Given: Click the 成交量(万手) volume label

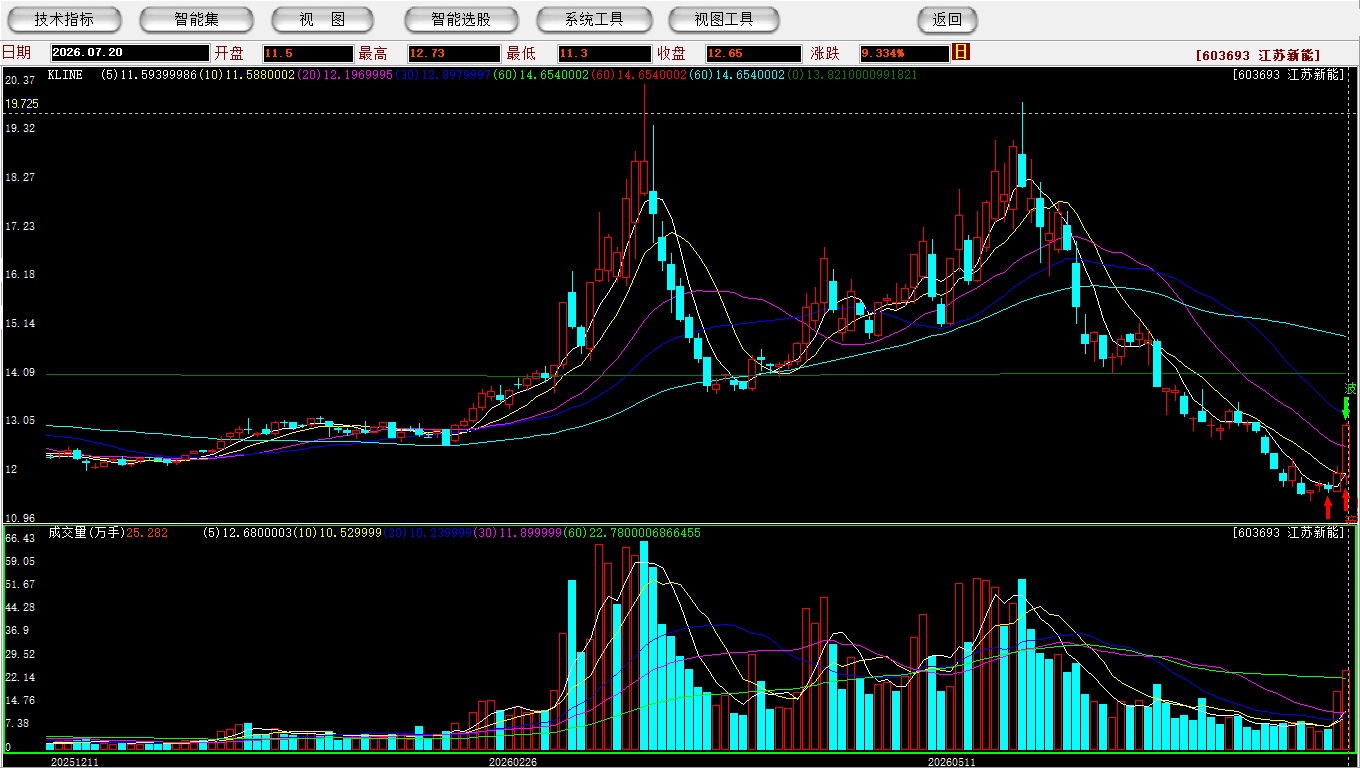Looking at the screenshot, I should (x=86, y=533).
